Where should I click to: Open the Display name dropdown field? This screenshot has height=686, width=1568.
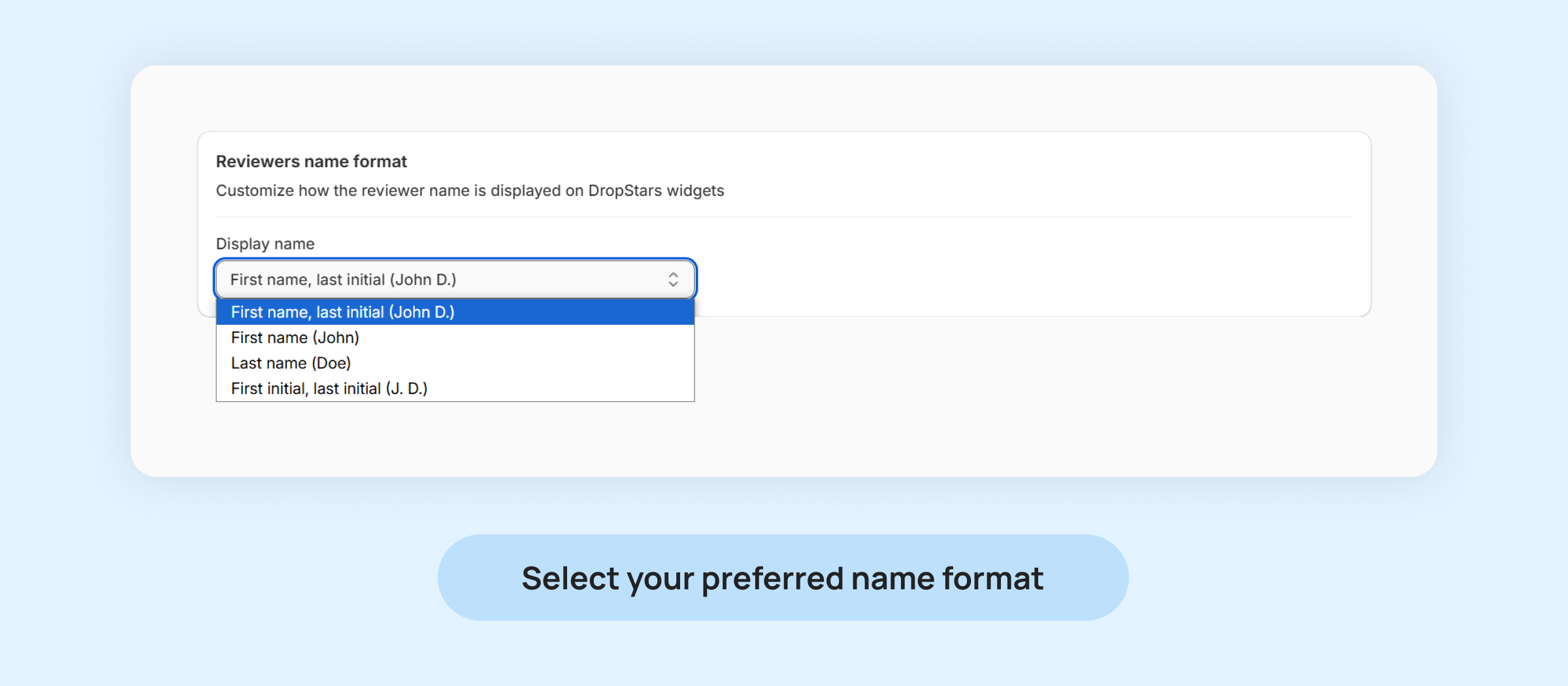pos(455,280)
